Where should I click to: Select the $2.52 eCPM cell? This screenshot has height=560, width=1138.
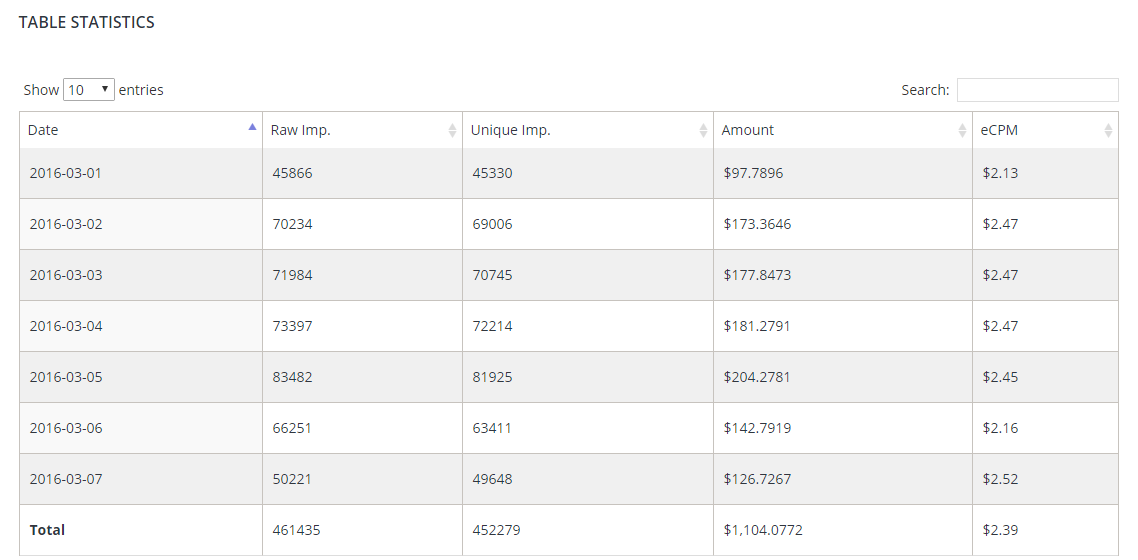pyautogui.click(x=1000, y=479)
